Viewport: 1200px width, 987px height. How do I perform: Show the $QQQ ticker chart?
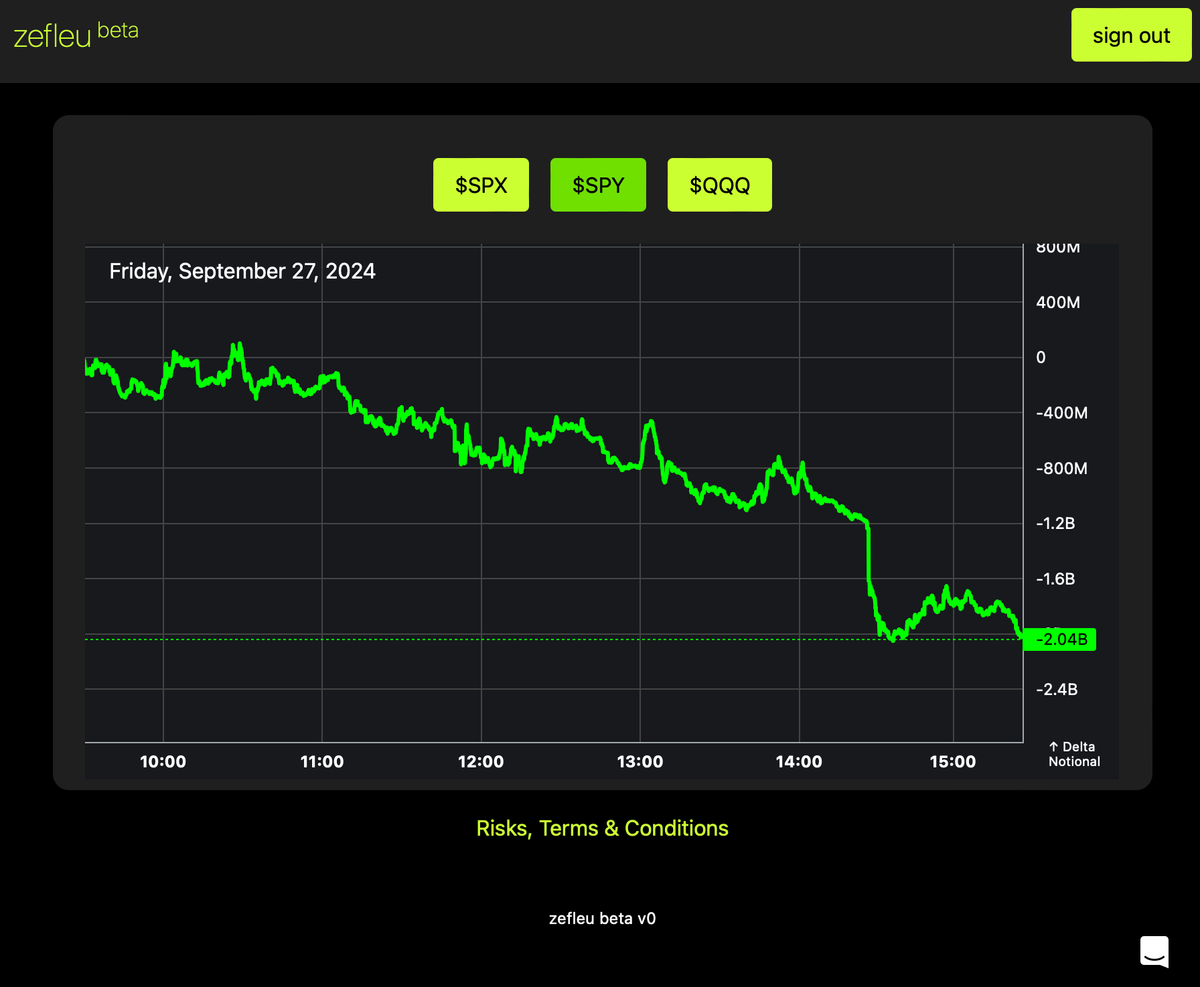pyautogui.click(x=719, y=185)
